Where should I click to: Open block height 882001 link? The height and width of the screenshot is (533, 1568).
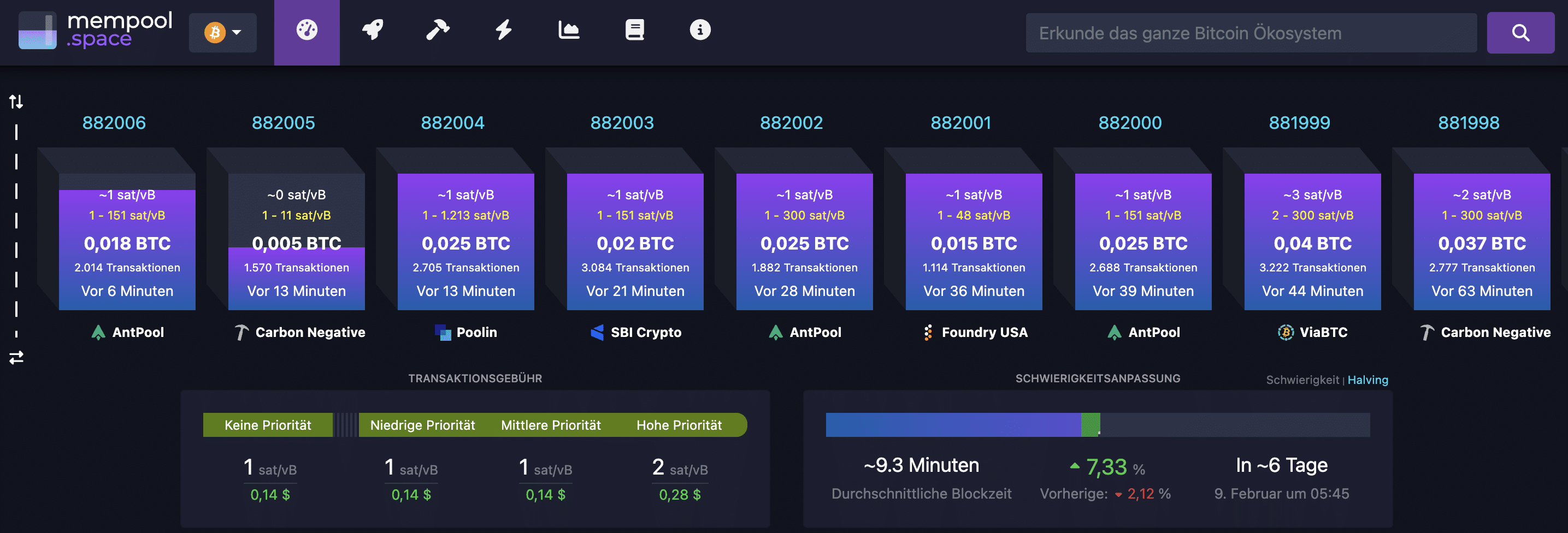(x=960, y=123)
